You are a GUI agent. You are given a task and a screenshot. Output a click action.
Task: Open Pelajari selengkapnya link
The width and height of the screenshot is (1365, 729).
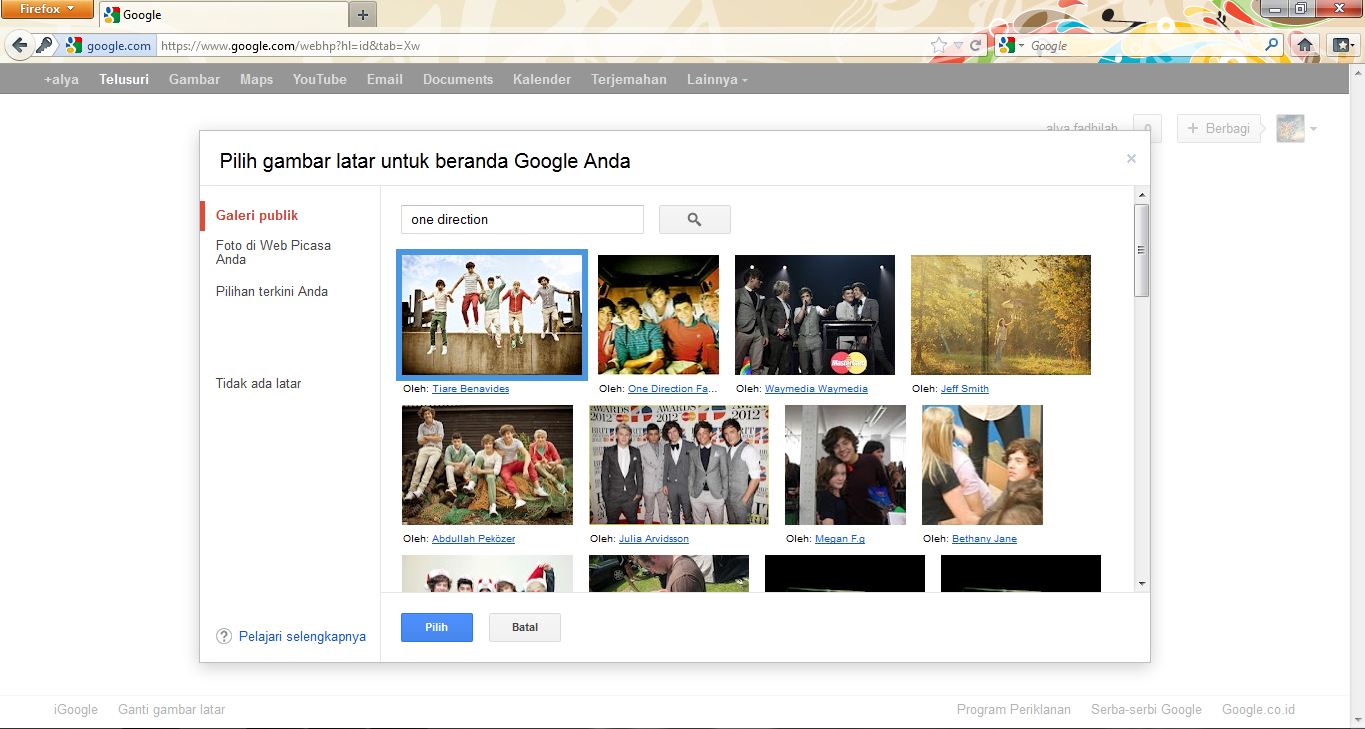point(302,636)
